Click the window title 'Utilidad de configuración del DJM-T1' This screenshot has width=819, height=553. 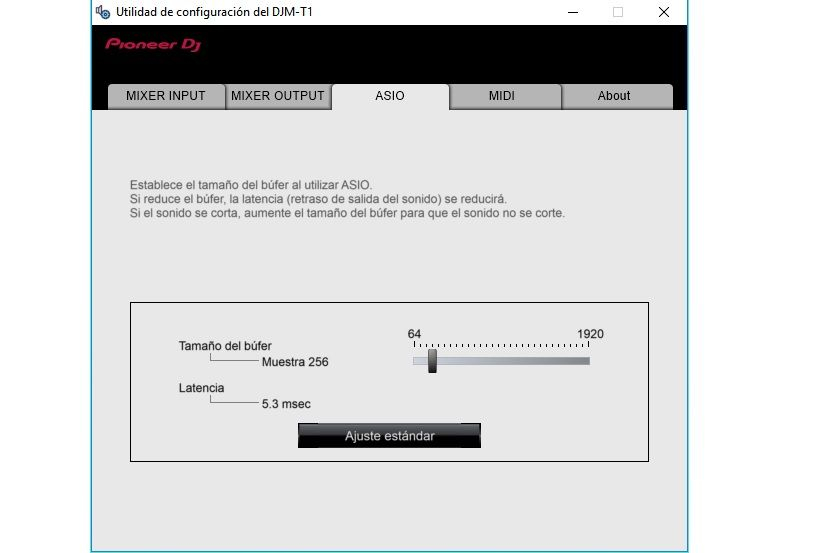point(214,12)
